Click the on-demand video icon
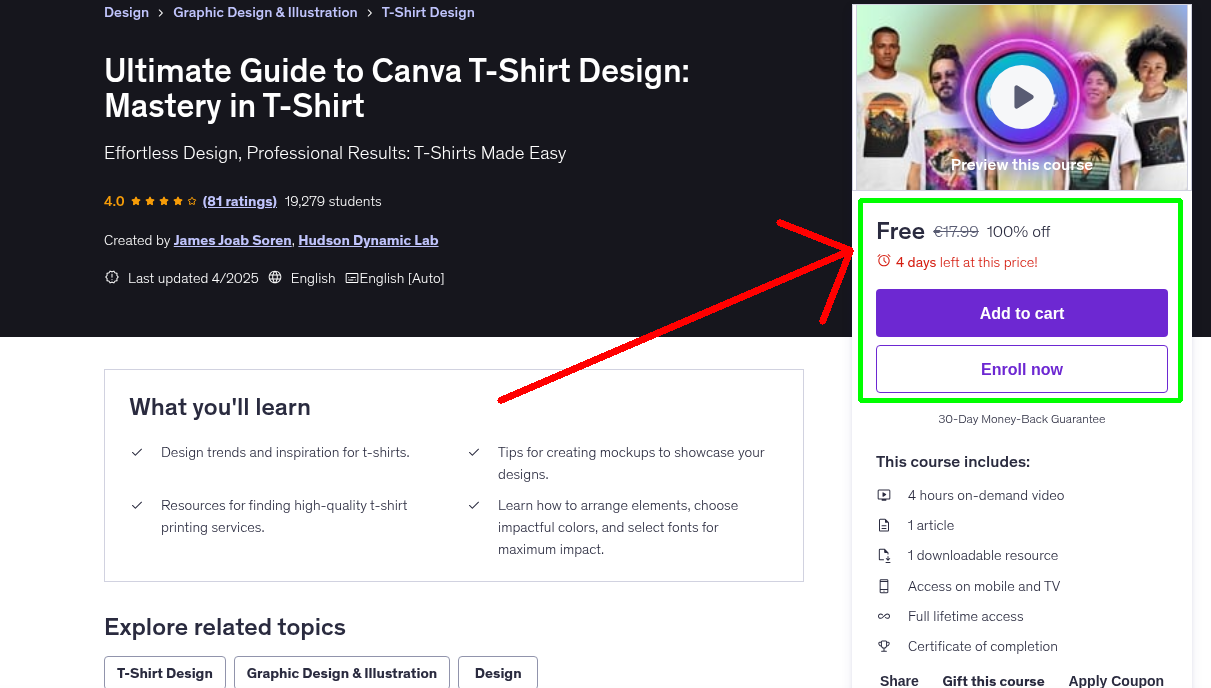This screenshot has width=1211, height=688. coord(884,495)
